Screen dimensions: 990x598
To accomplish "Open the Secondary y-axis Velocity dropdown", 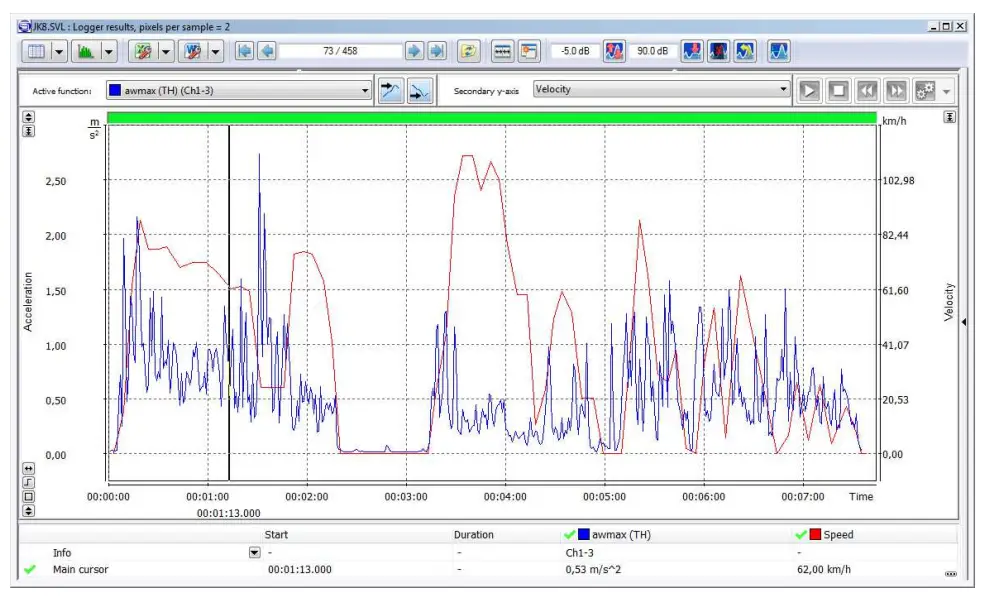I will coord(783,90).
